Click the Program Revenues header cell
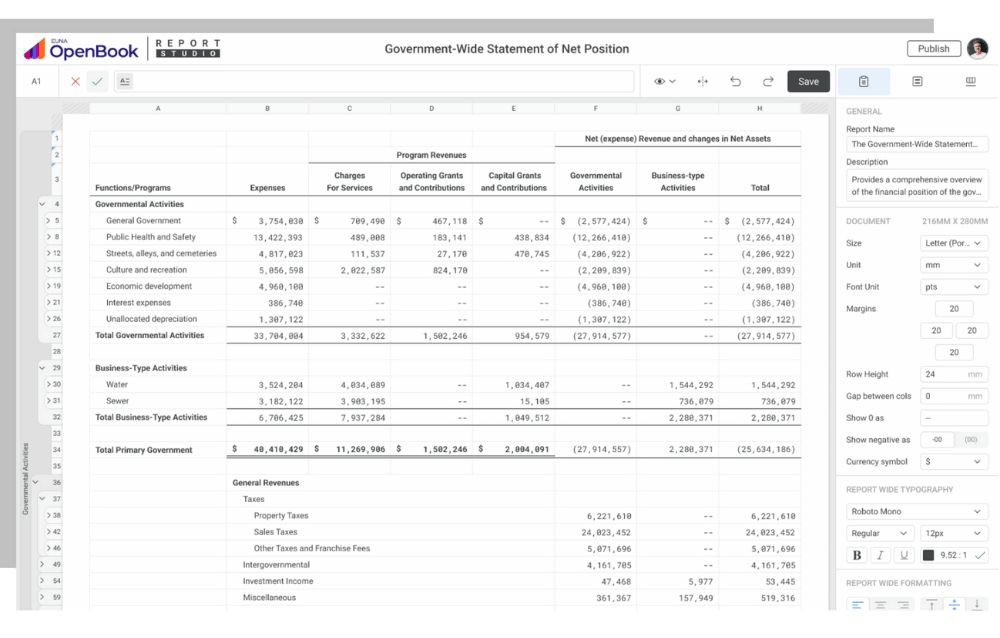Screen dimensions: 1000x638 pos(431,155)
